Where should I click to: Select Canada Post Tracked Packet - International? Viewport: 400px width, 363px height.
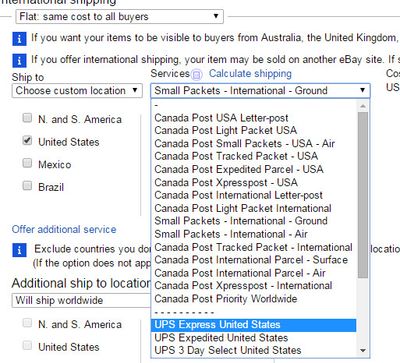tap(254, 247)
